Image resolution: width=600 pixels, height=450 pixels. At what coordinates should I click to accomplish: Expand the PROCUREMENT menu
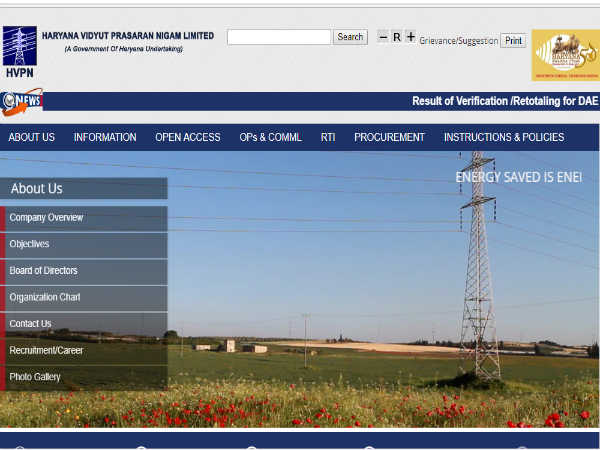click(389, 137)
